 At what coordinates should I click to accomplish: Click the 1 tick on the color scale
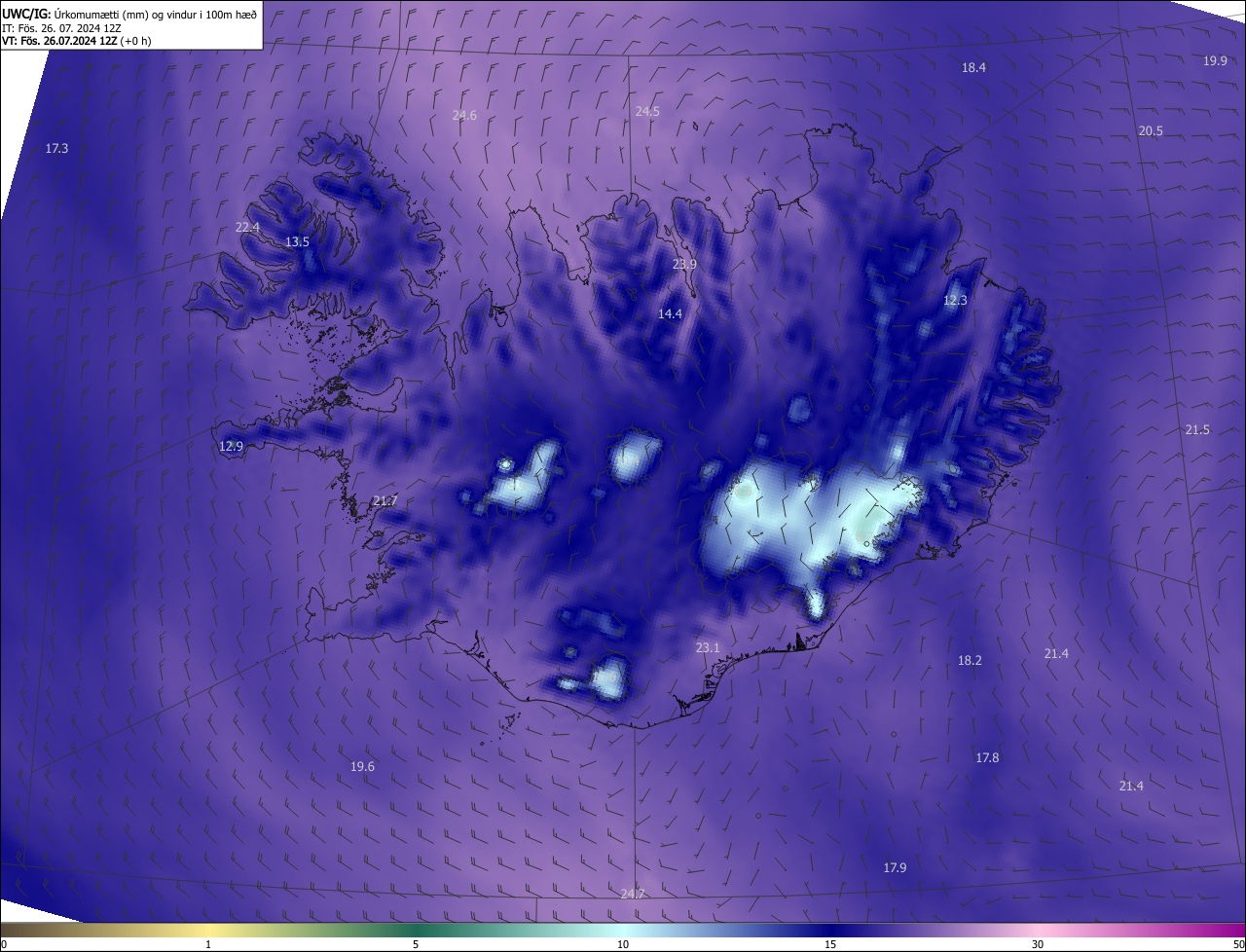(208, 945)
